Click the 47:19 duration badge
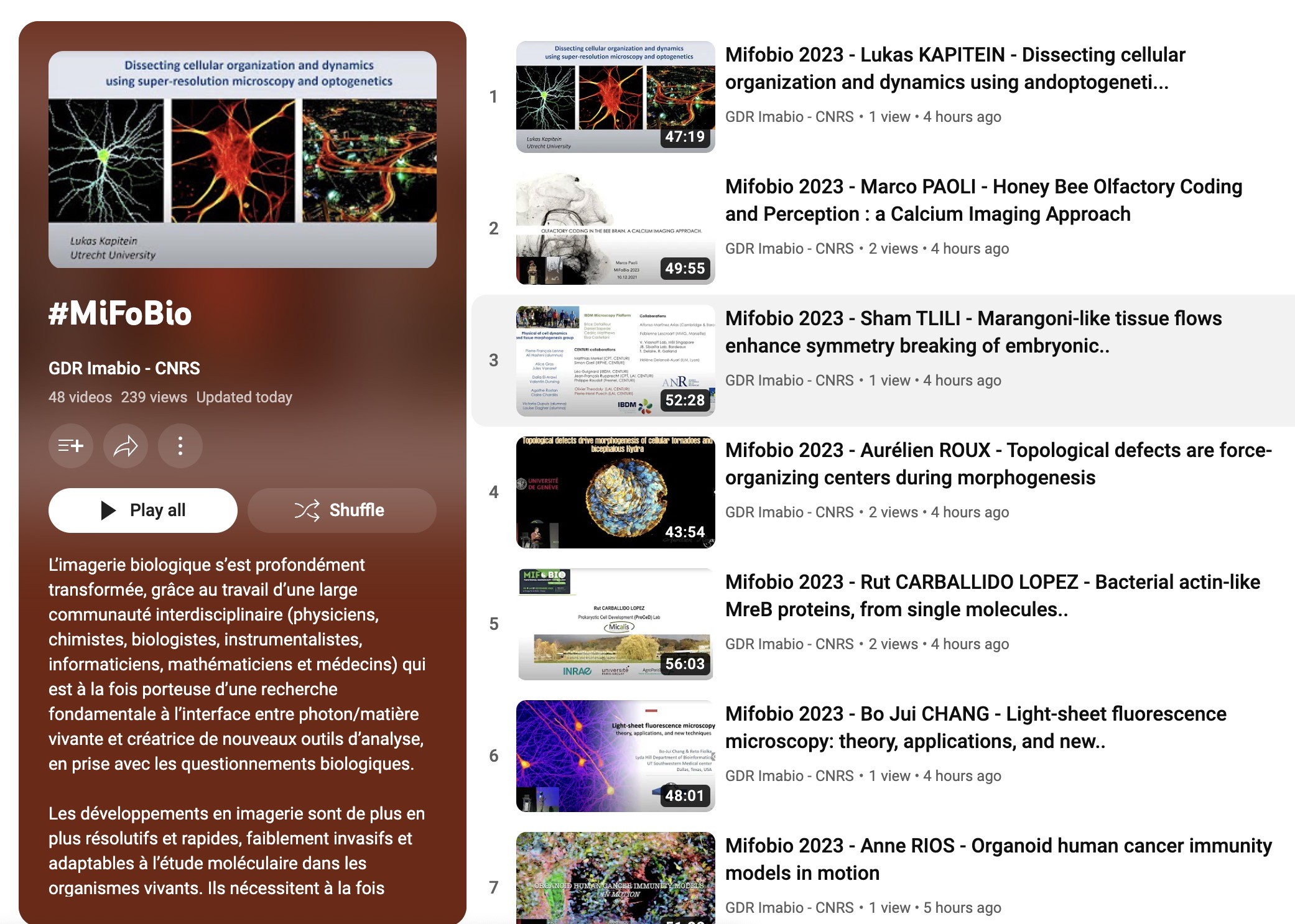The image size is (1295, 924). [x=685, y=137]
